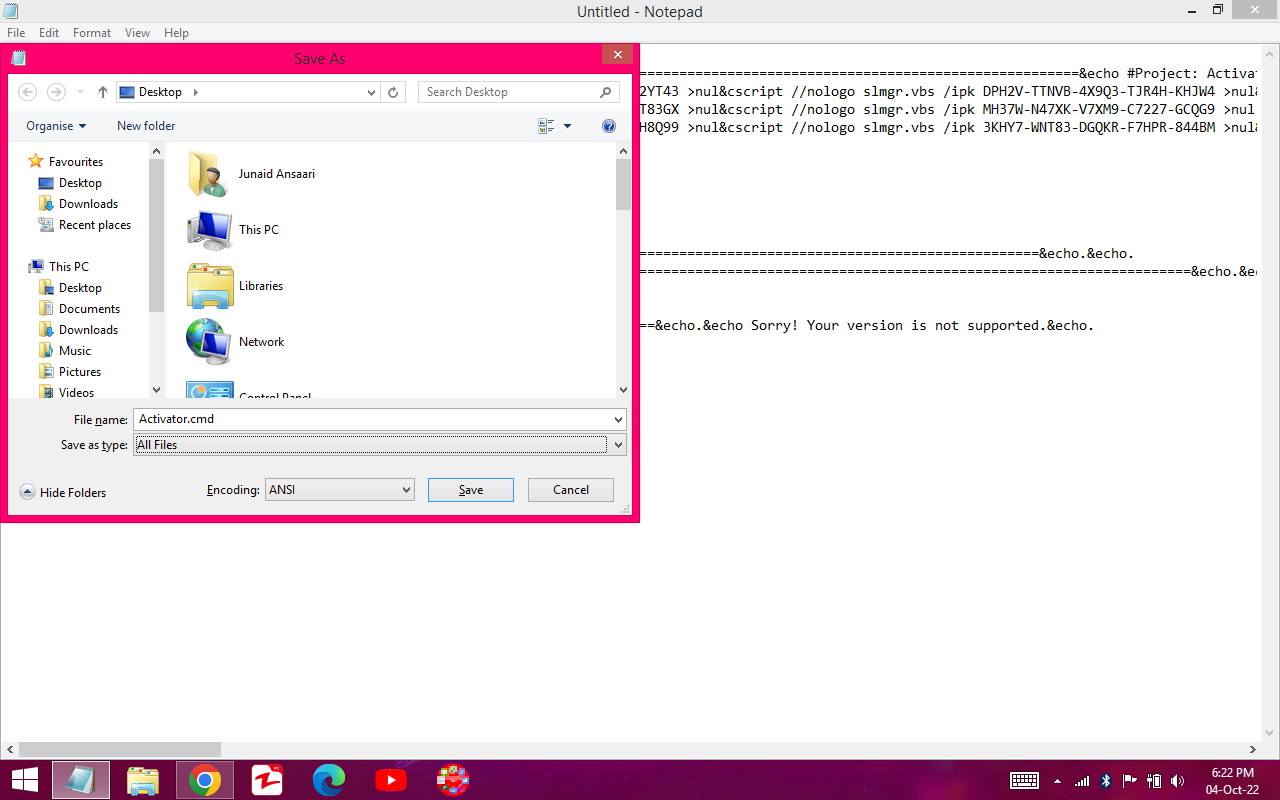Select the Junaid Ansaari folder icon
The width and height of the screenshot is (1280, 800).
[210, 174]
